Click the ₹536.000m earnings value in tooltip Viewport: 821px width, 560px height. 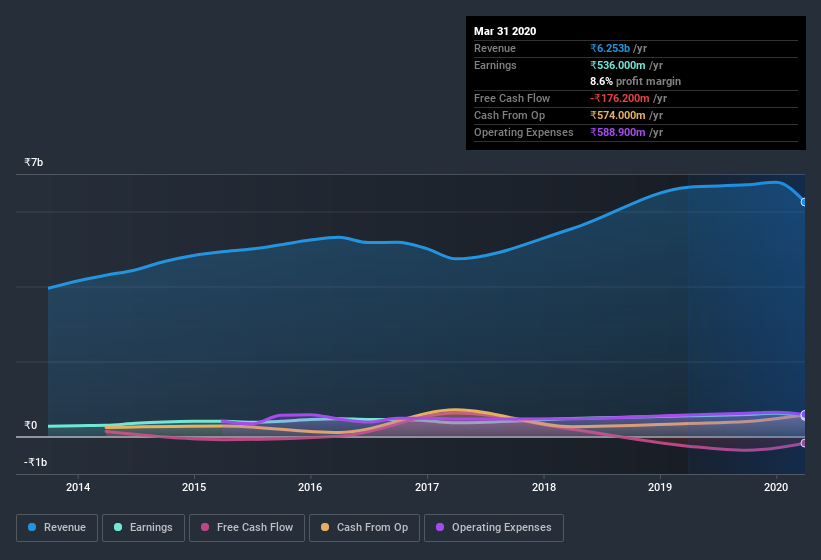tap(618, 65)
